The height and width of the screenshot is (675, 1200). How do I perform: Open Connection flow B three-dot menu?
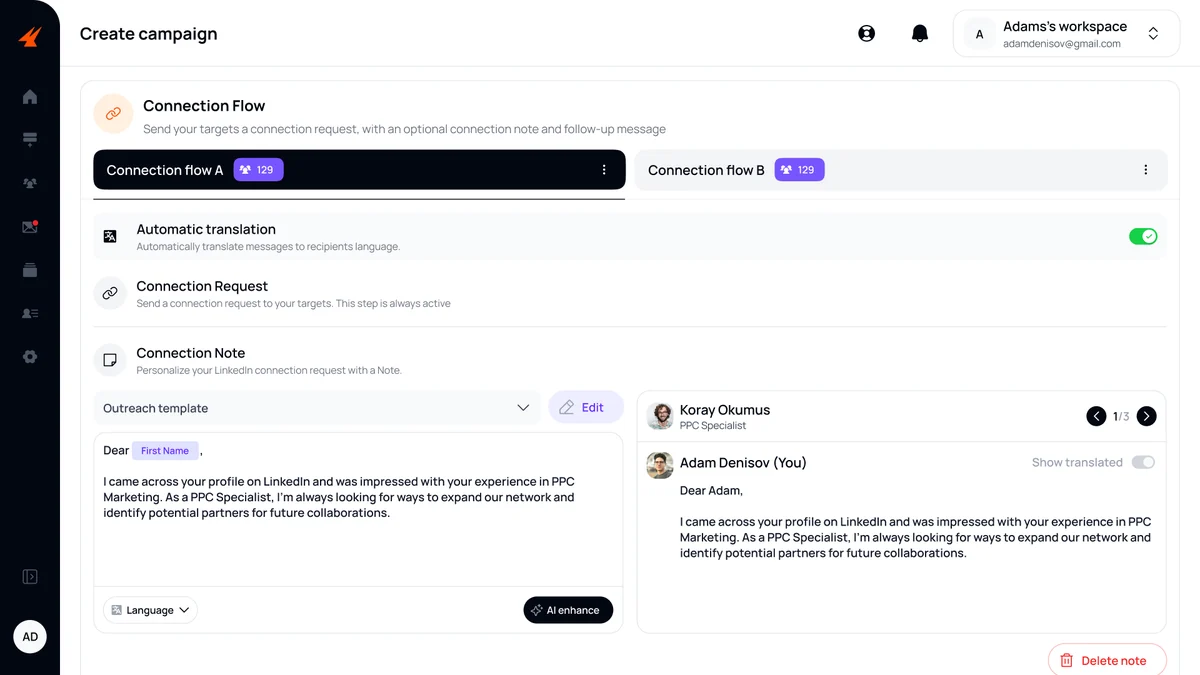(1145, 170)
